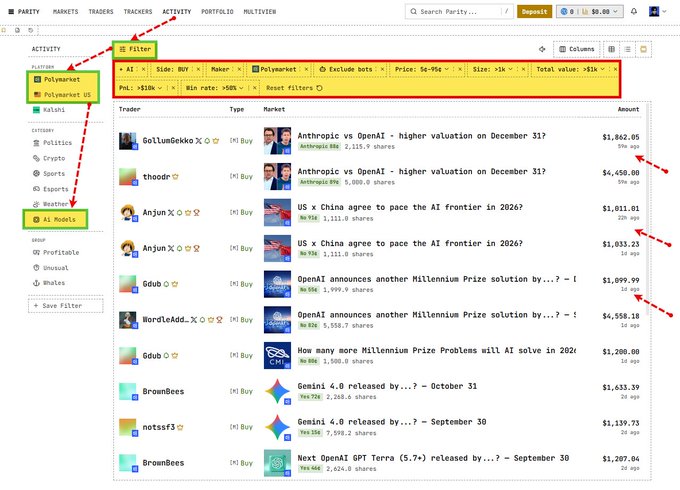Remove the Win rate filter chip
This screenshot has height=490, width=680.
point(255,88)
